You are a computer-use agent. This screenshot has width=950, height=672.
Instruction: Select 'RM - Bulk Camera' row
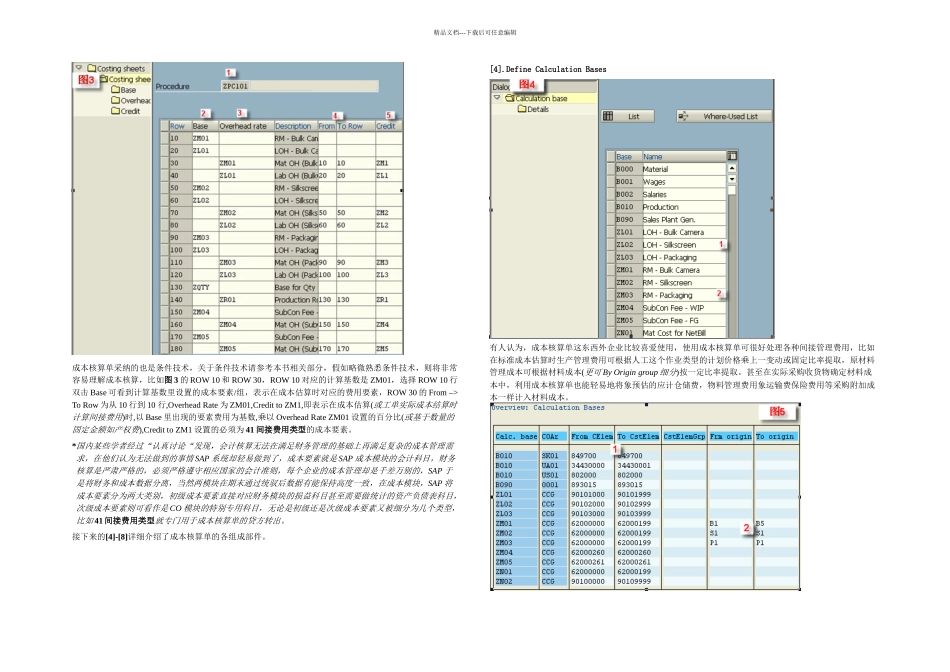coord(670,270)
